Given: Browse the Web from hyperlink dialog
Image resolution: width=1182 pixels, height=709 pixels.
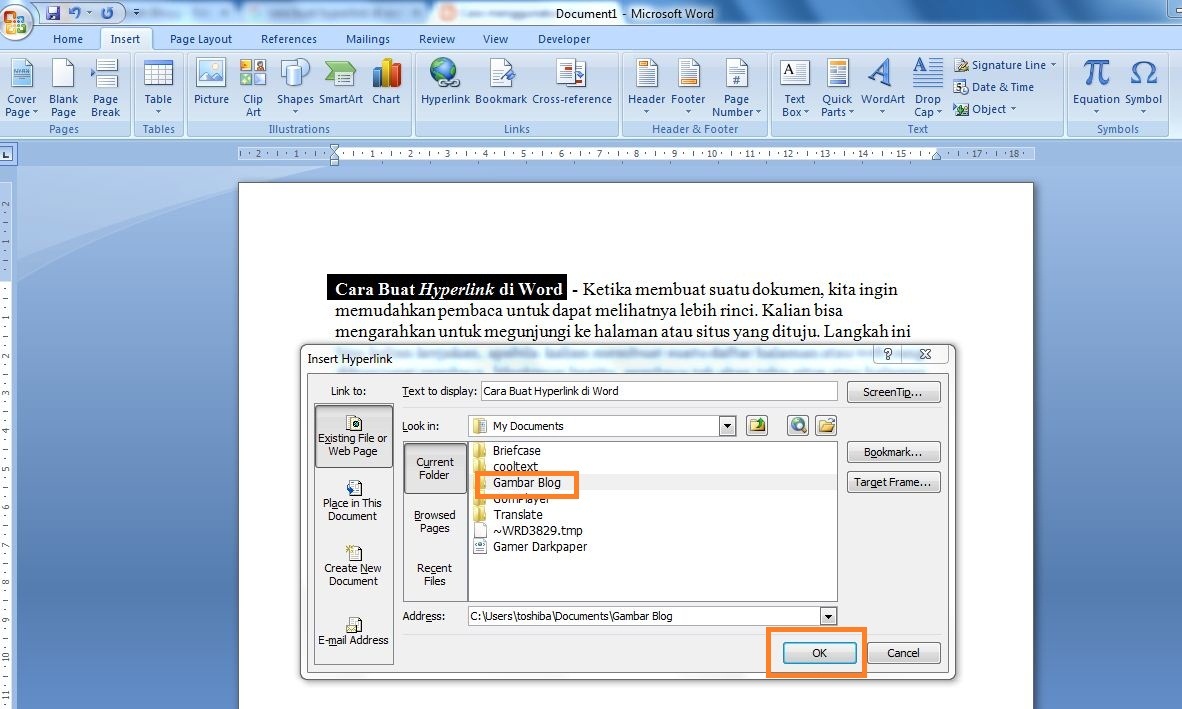Looking at the screenshot, I should [798, 426].
